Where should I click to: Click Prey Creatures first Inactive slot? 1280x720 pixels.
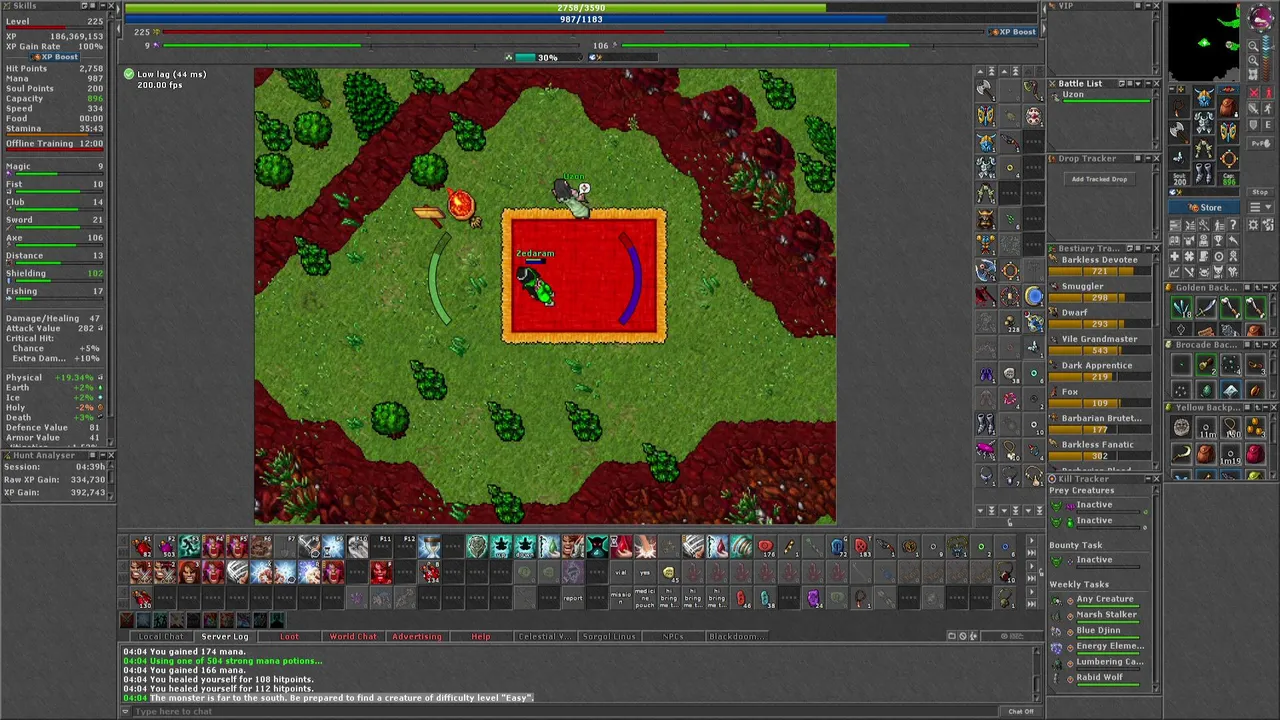pyautogui.click(x=1098, y=505)
